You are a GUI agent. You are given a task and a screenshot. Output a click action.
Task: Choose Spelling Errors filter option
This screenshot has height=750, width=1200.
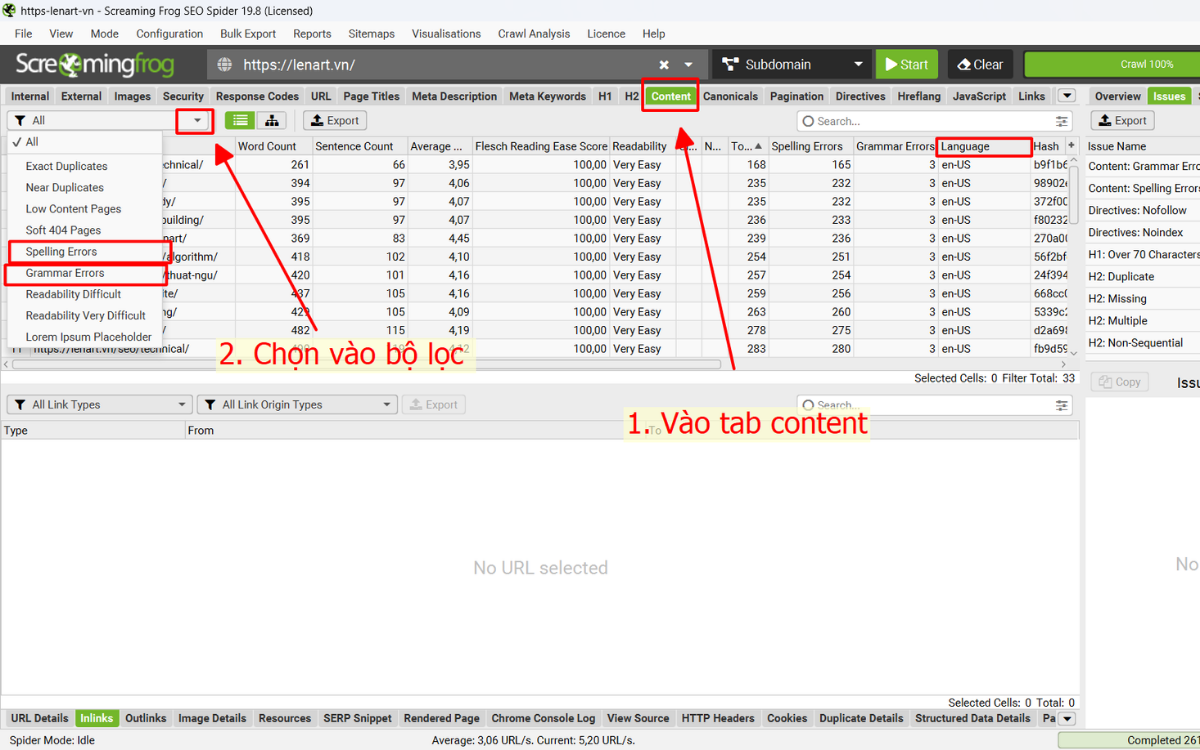(61, 252)
